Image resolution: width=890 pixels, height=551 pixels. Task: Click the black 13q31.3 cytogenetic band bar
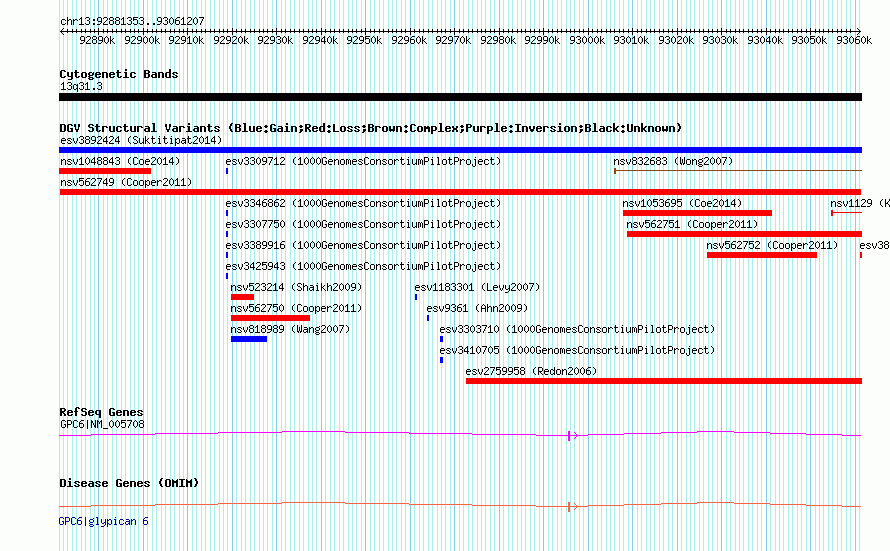pos(460,97)
